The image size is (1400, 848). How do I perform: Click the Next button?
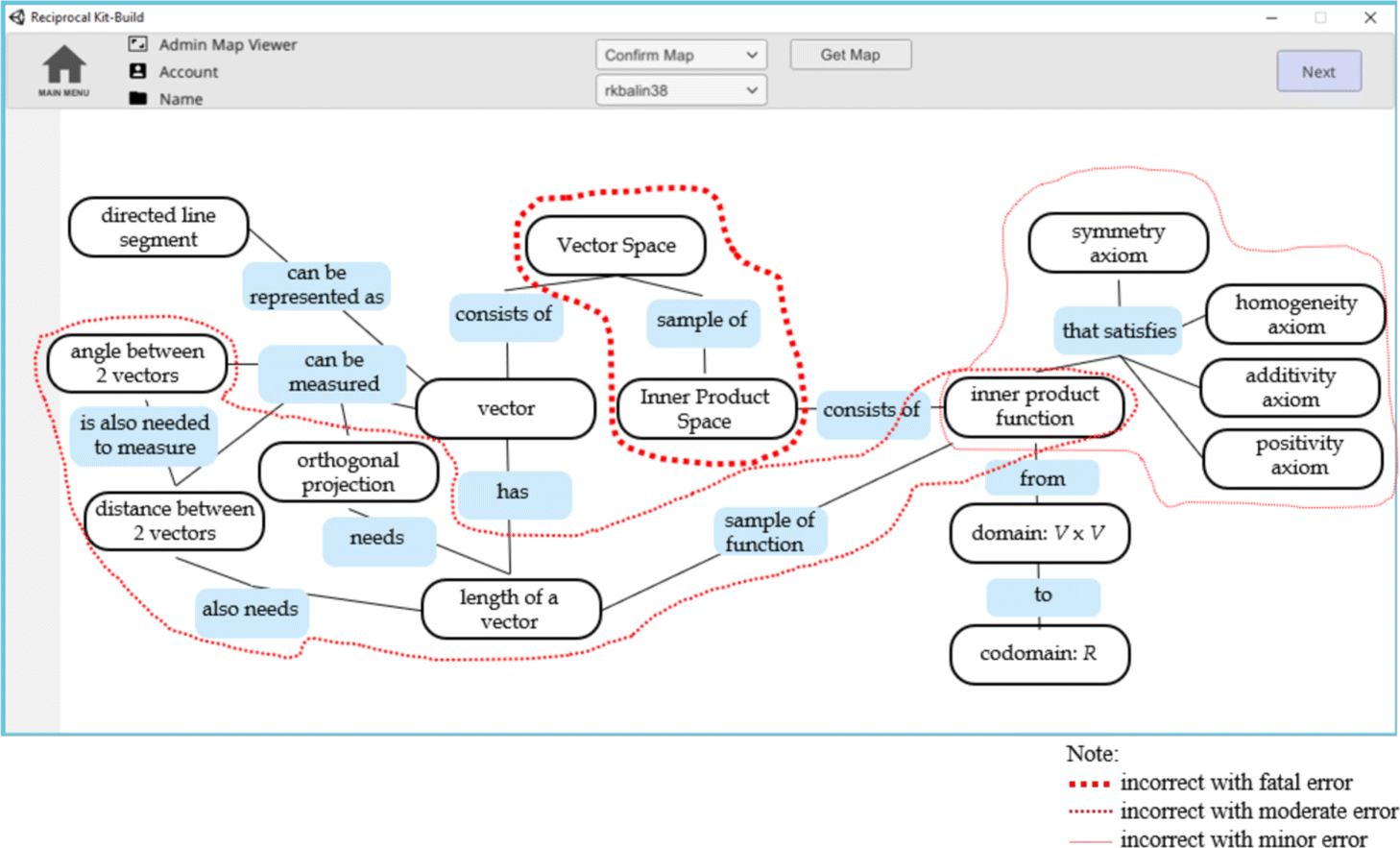point(1318,71)
